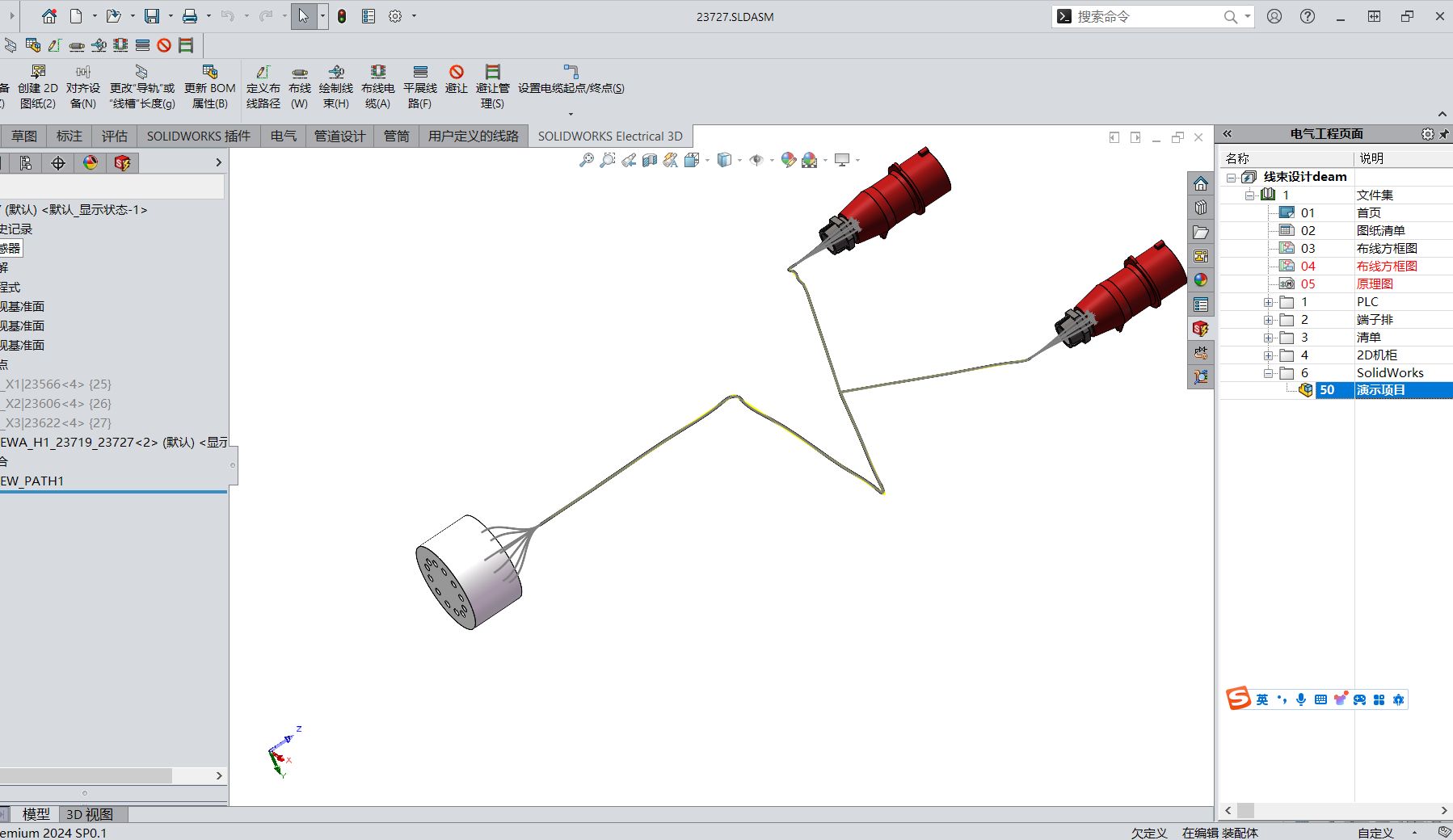The height and width of the screenshot is (840, 1453).
Task: Click 避让管理(S) tool
Action: pos(493,87)
